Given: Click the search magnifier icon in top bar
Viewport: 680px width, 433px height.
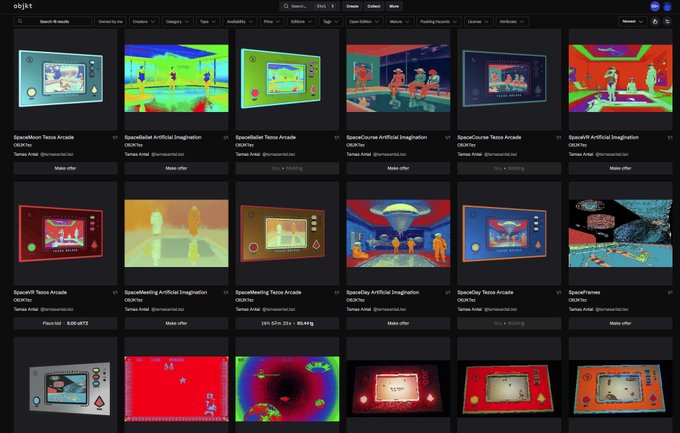Looking at the screenshot, I should (x=286, y=6).
